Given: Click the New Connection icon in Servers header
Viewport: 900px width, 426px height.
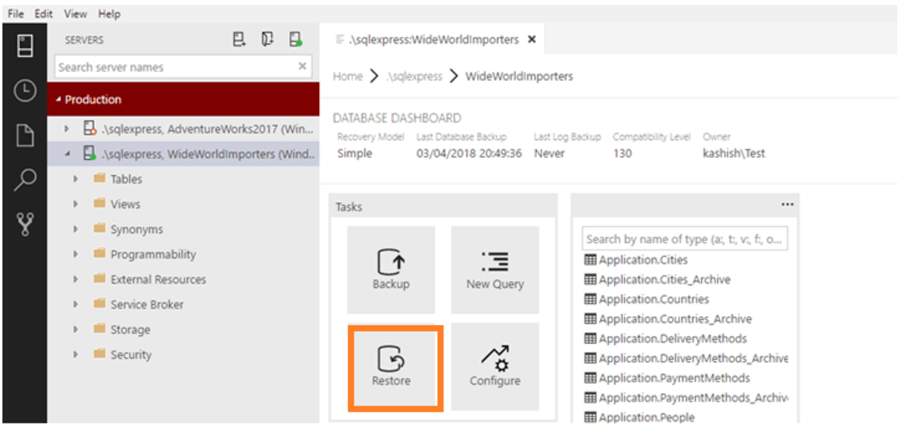Looking at the screenshot, I should tap(239, 40).
